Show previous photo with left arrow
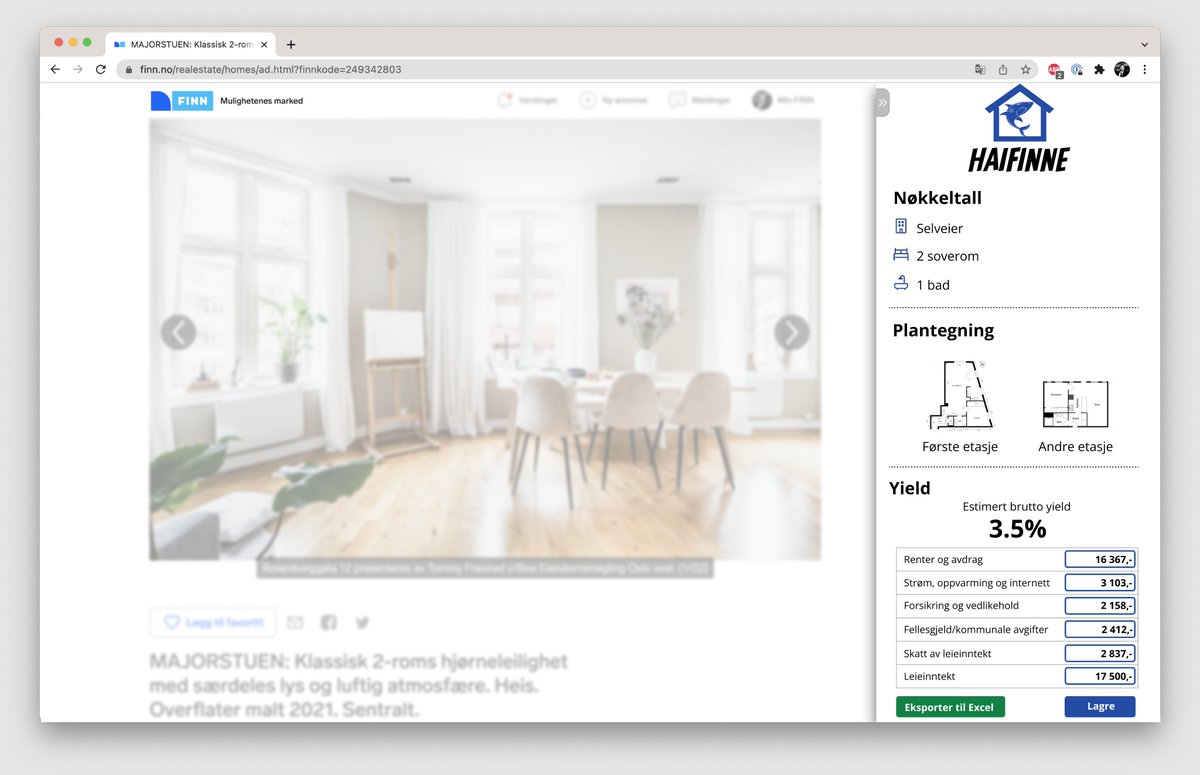This screenshot has height=775, width=1200. click(178, 332)
